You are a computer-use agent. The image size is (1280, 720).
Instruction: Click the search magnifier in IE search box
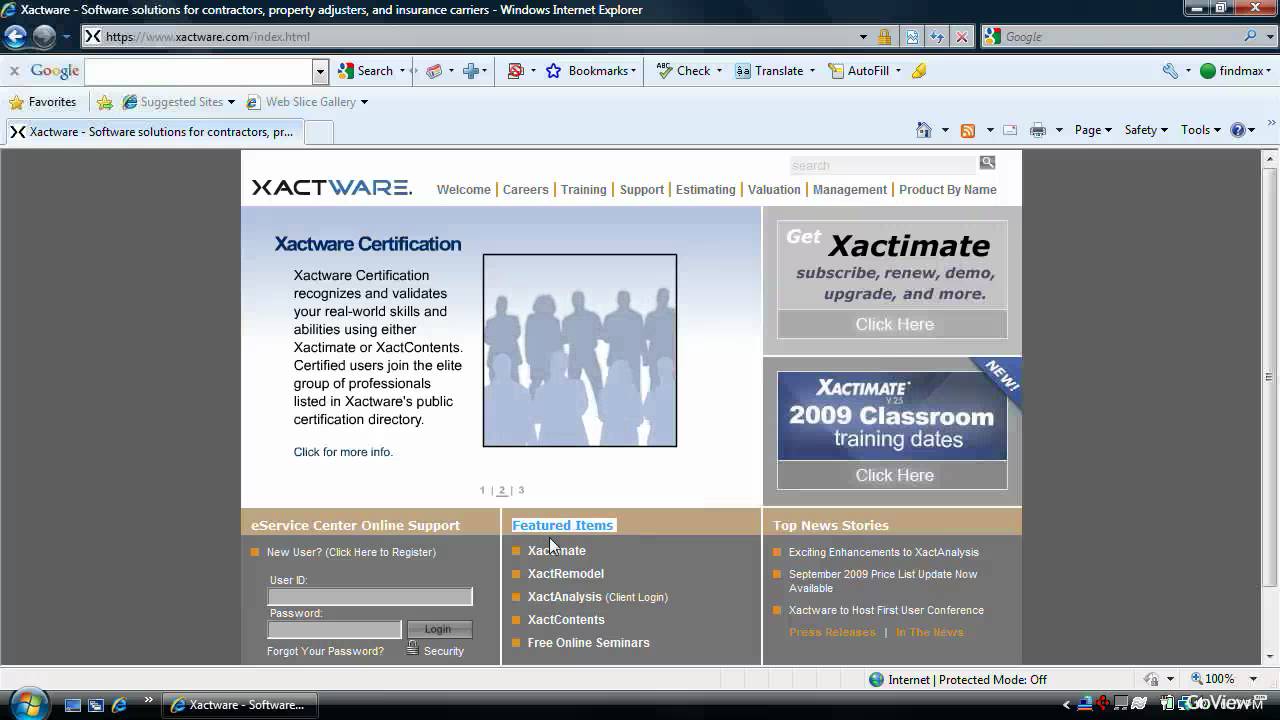[x=1251, y=36]
